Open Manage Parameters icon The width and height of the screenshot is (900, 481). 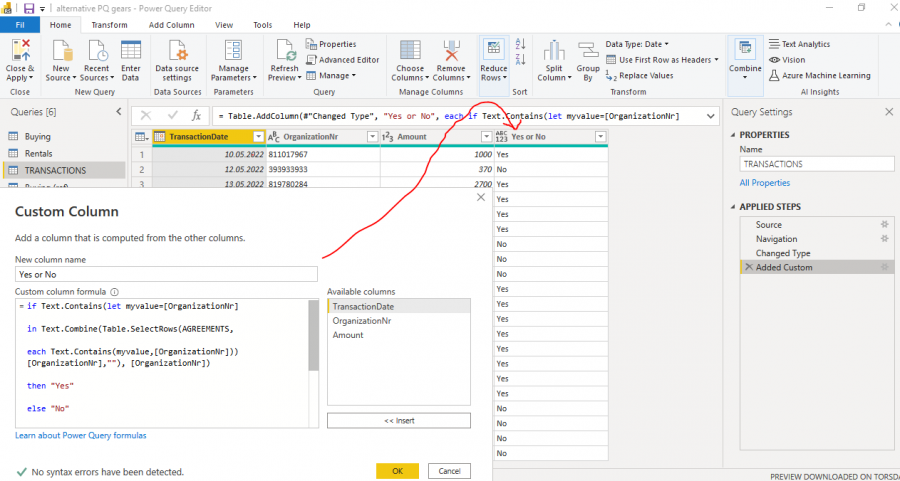(234, 51)
